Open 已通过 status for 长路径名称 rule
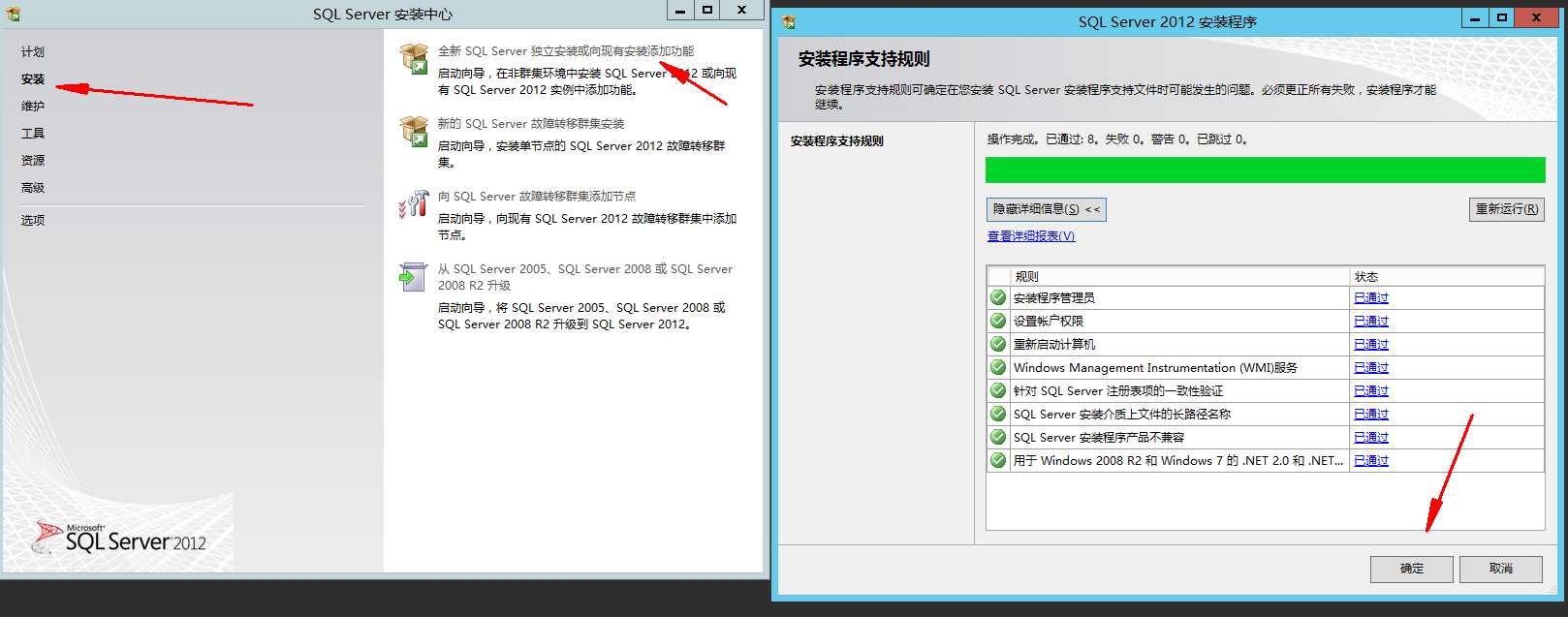1568x617 pixels. (x=1371, y=415)
